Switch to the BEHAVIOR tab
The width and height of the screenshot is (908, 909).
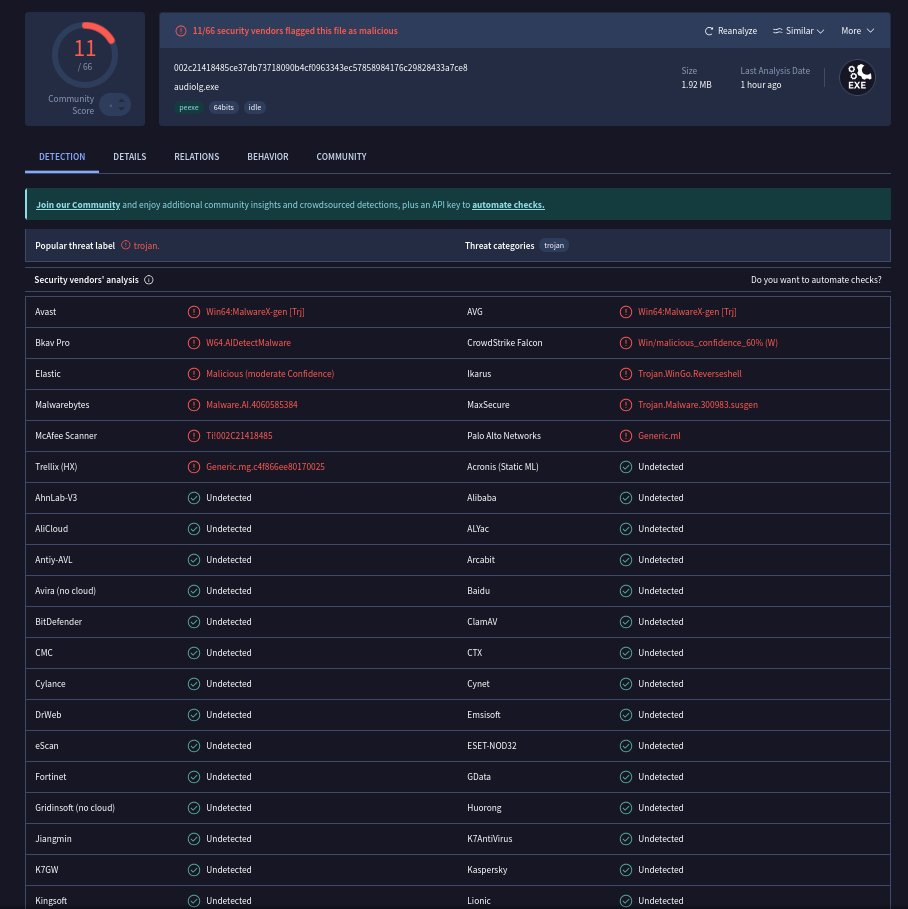coord(268,157)
